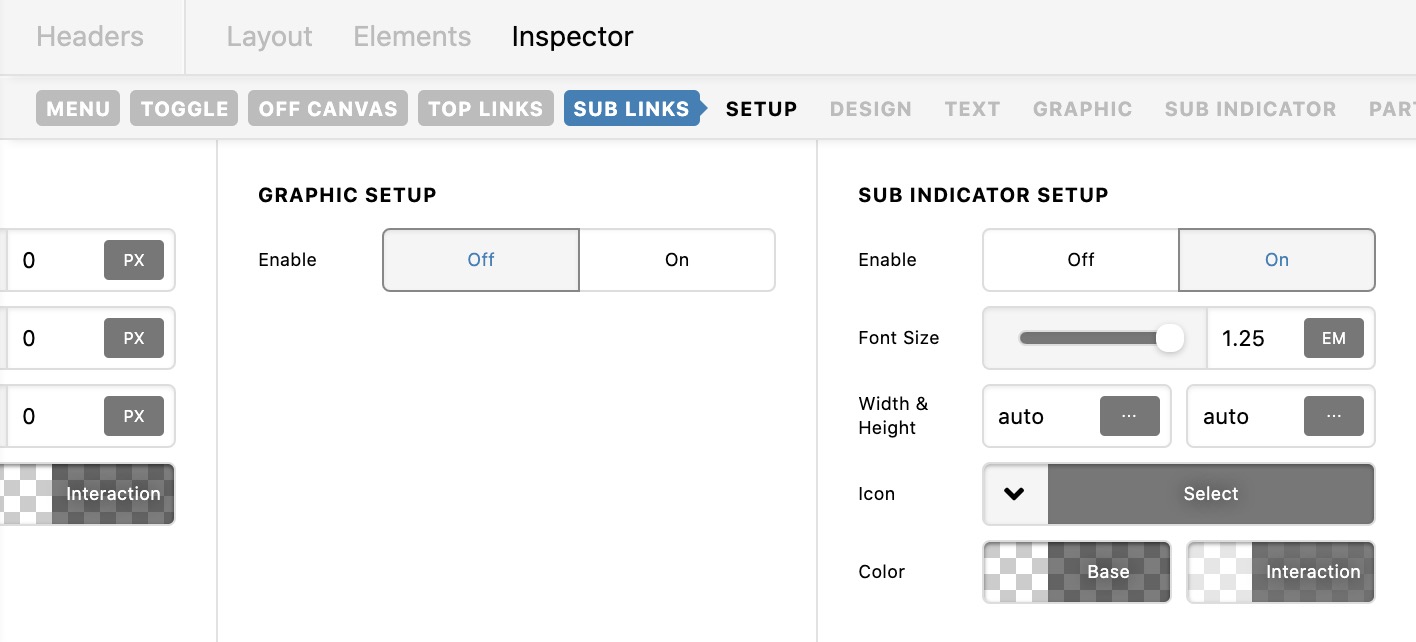
Task: Click the lowest PX unit badge
Action: pos(134,416)
